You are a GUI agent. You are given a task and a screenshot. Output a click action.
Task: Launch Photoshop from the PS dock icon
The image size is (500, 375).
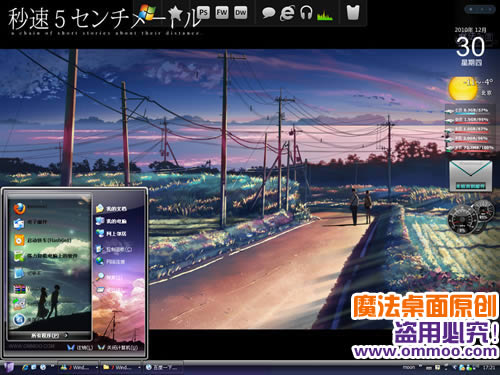pos(203,13)
